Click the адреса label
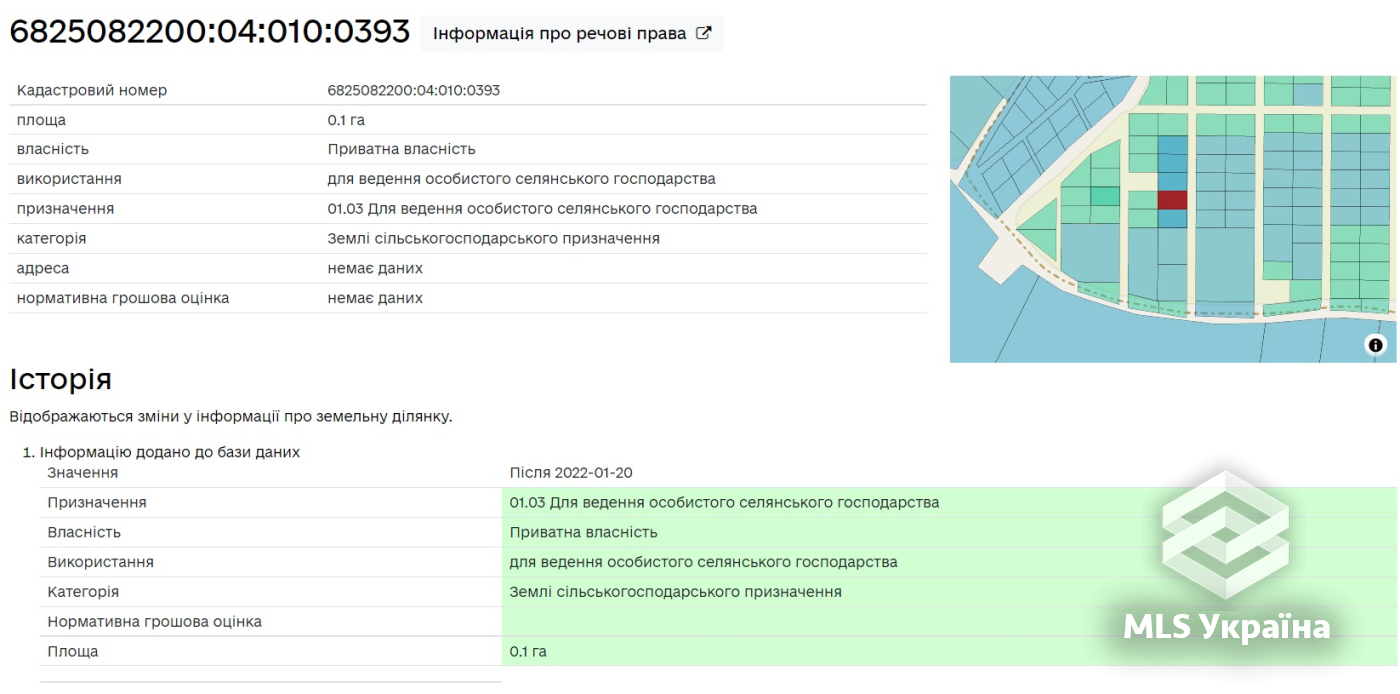 point(43,268)
